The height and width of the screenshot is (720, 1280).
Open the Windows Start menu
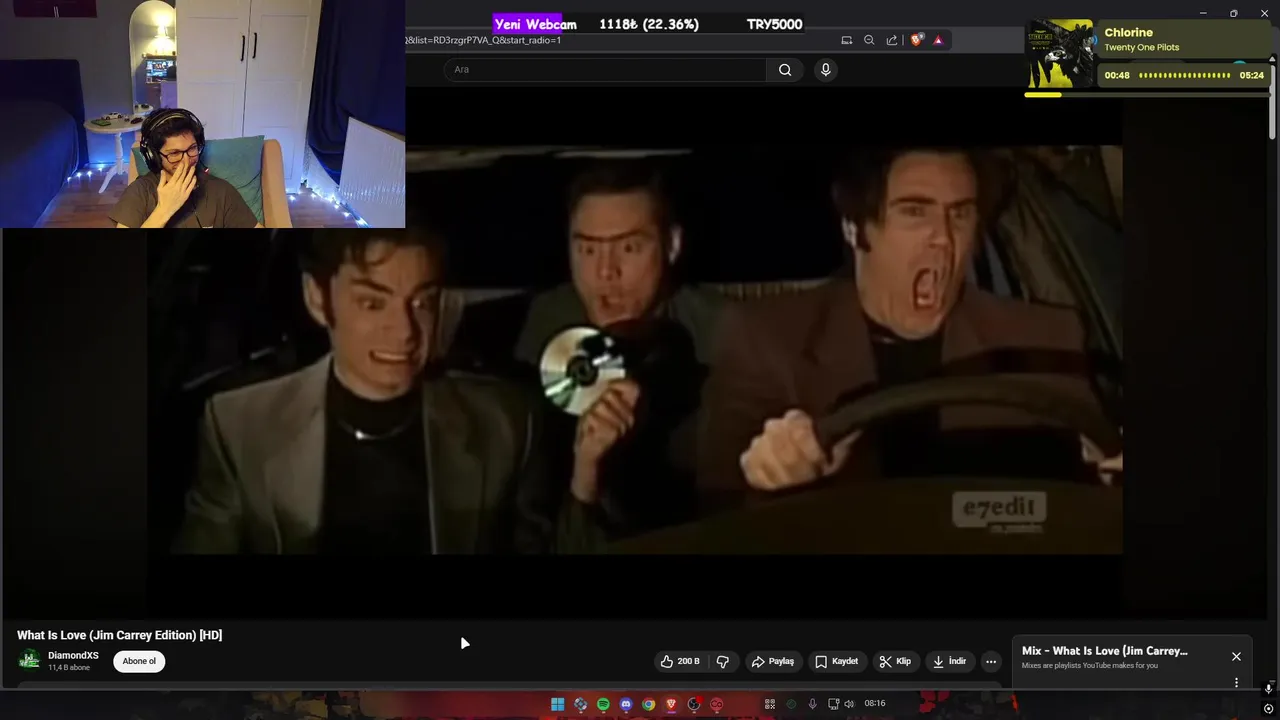[557, 704]
